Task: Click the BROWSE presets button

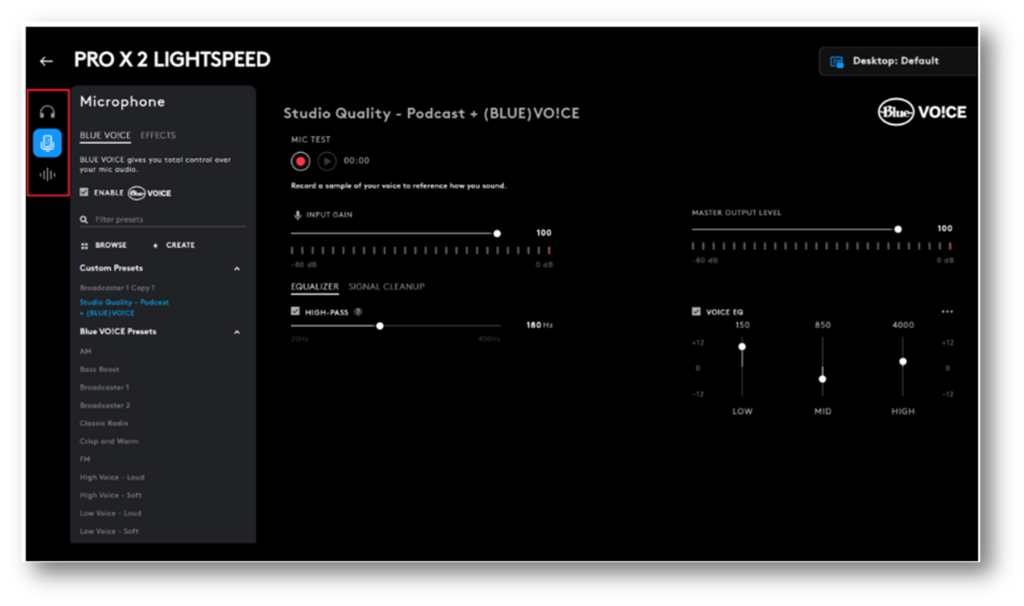Action: coord(104,246)
